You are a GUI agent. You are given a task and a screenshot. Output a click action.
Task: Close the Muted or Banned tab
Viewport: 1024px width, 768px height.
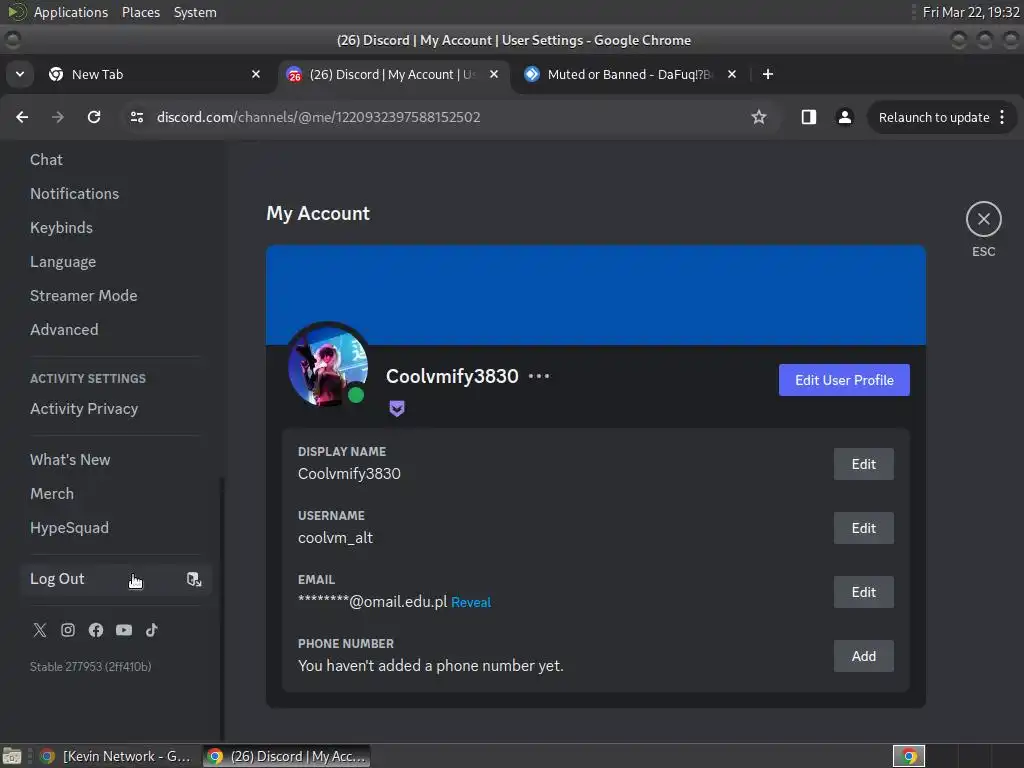pos(732,74)
